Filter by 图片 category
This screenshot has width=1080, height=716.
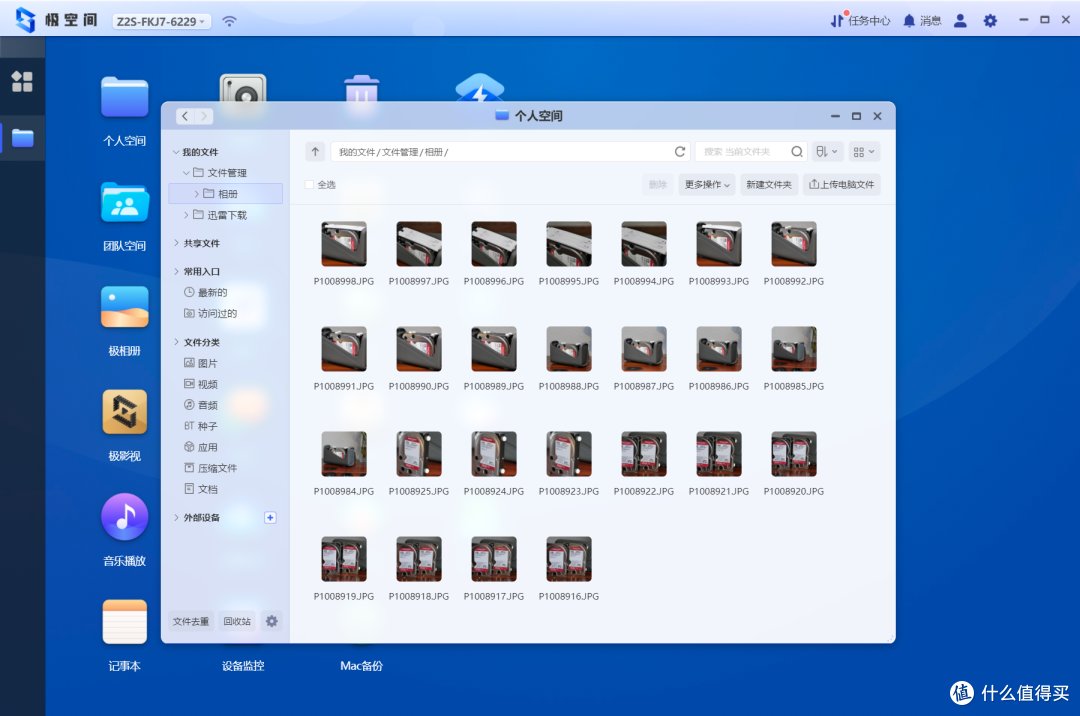coord(200,363)
